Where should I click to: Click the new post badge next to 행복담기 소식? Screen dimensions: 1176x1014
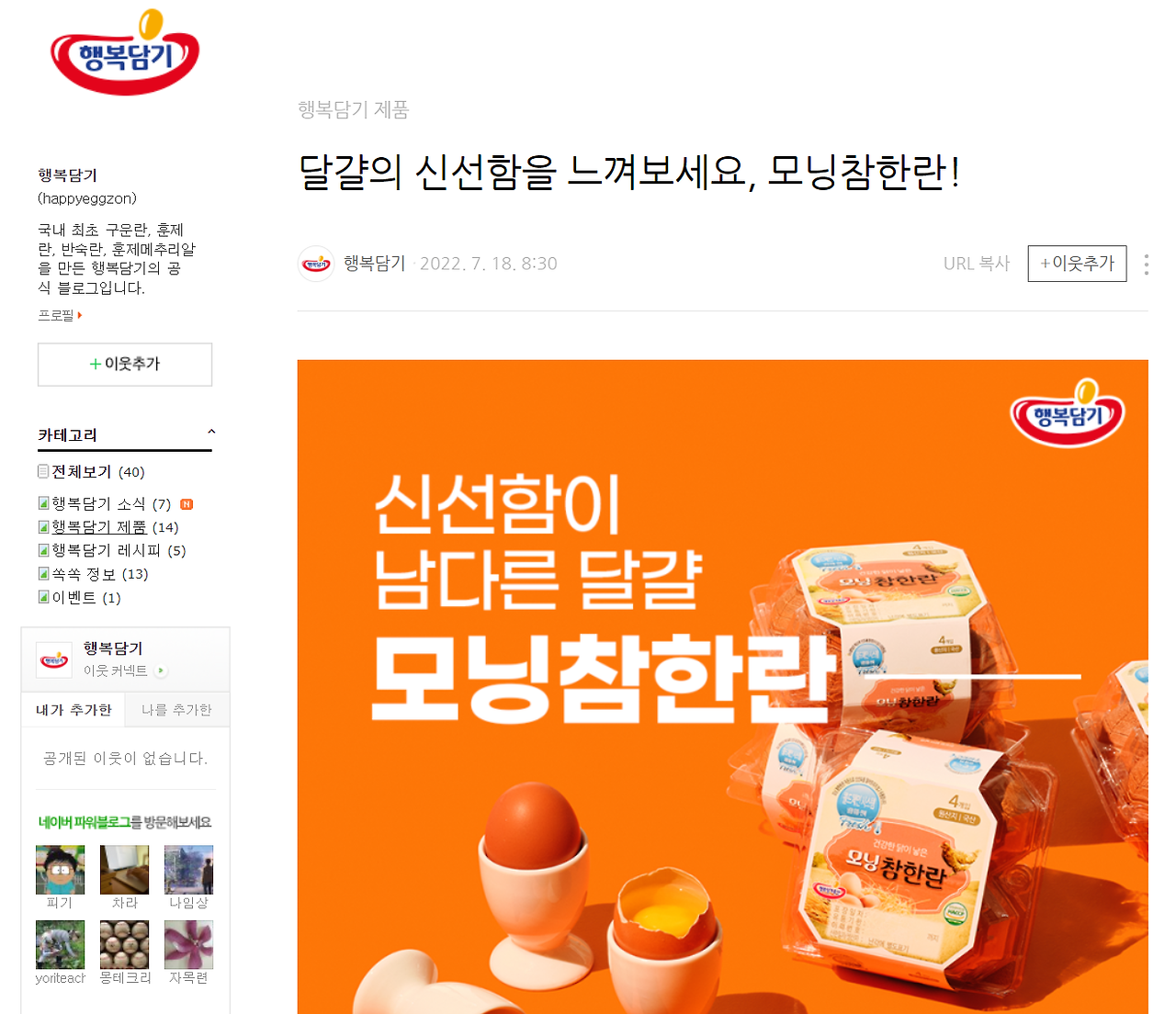point(187,504)
